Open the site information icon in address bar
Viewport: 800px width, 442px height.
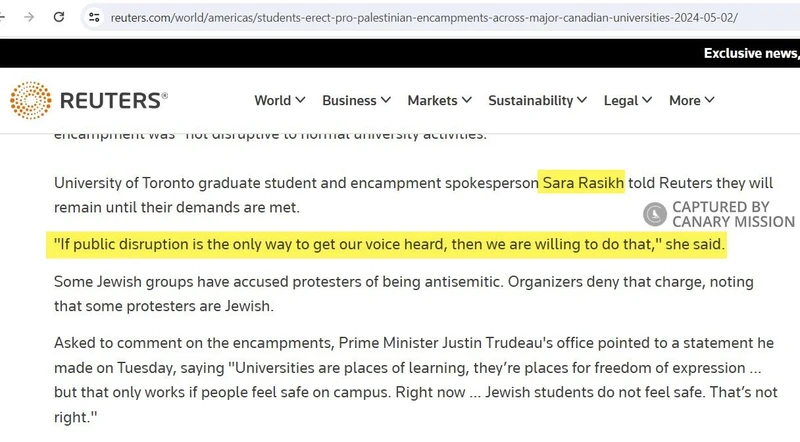[94, 17]
